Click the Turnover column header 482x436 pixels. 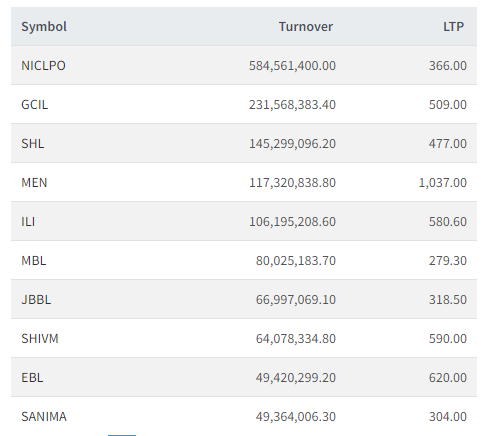(306, 27)
